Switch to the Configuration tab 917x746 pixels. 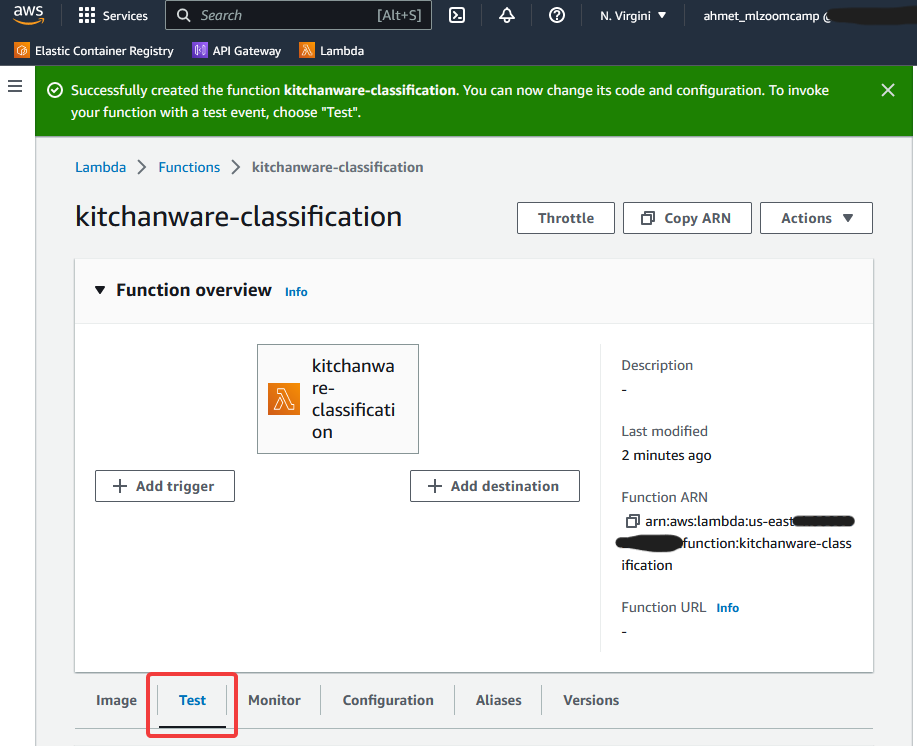point(388,700)
